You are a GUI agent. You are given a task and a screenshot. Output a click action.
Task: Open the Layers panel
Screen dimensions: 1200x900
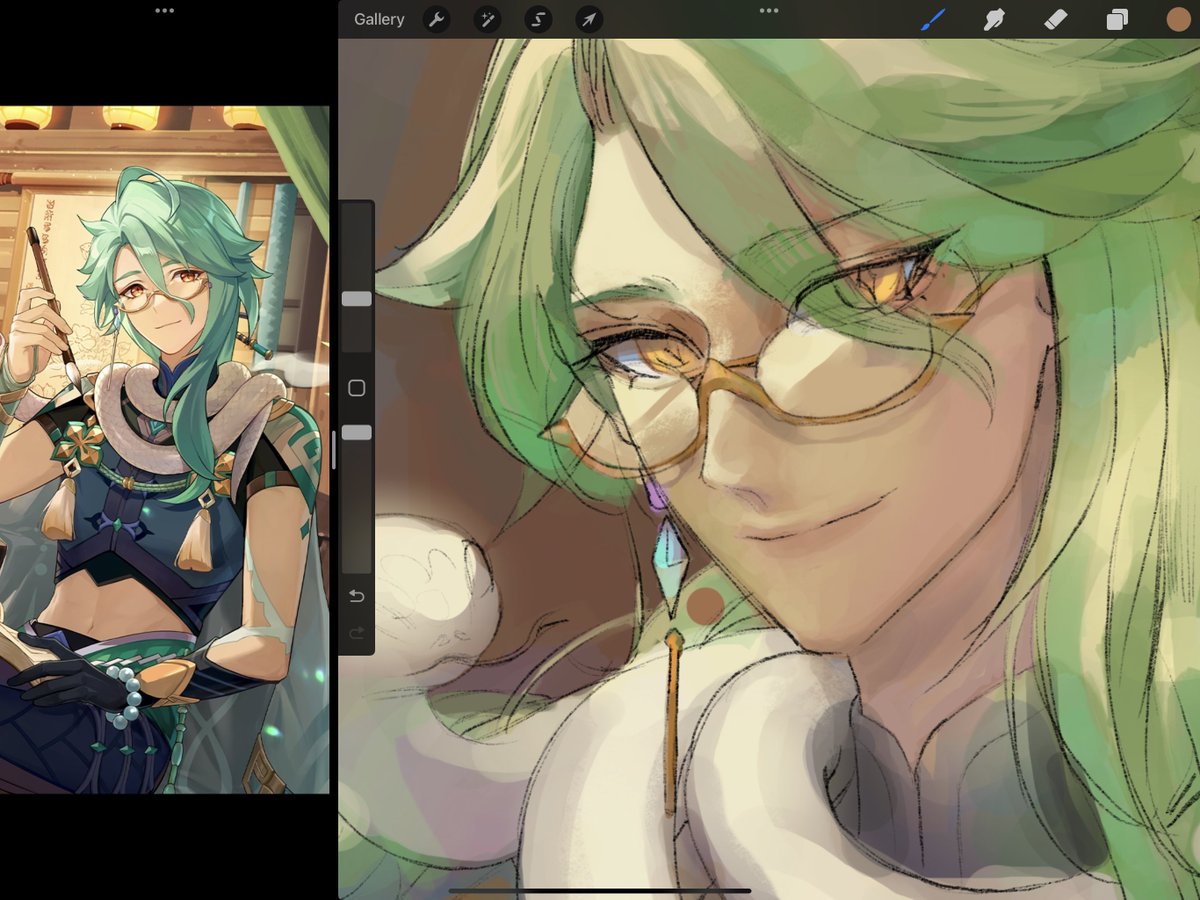1117,19
